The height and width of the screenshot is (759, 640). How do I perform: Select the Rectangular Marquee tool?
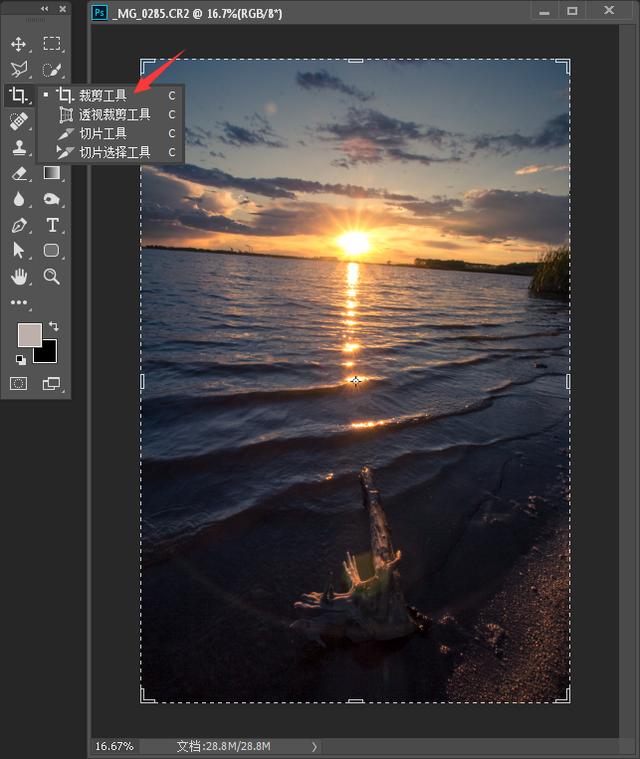tap(52, 45)
